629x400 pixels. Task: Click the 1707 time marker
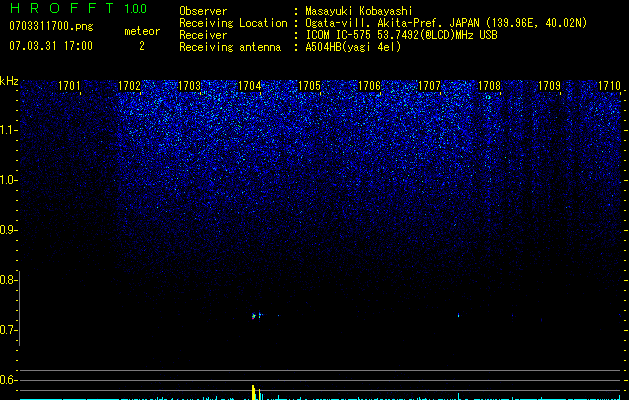(x=429, y=86)
